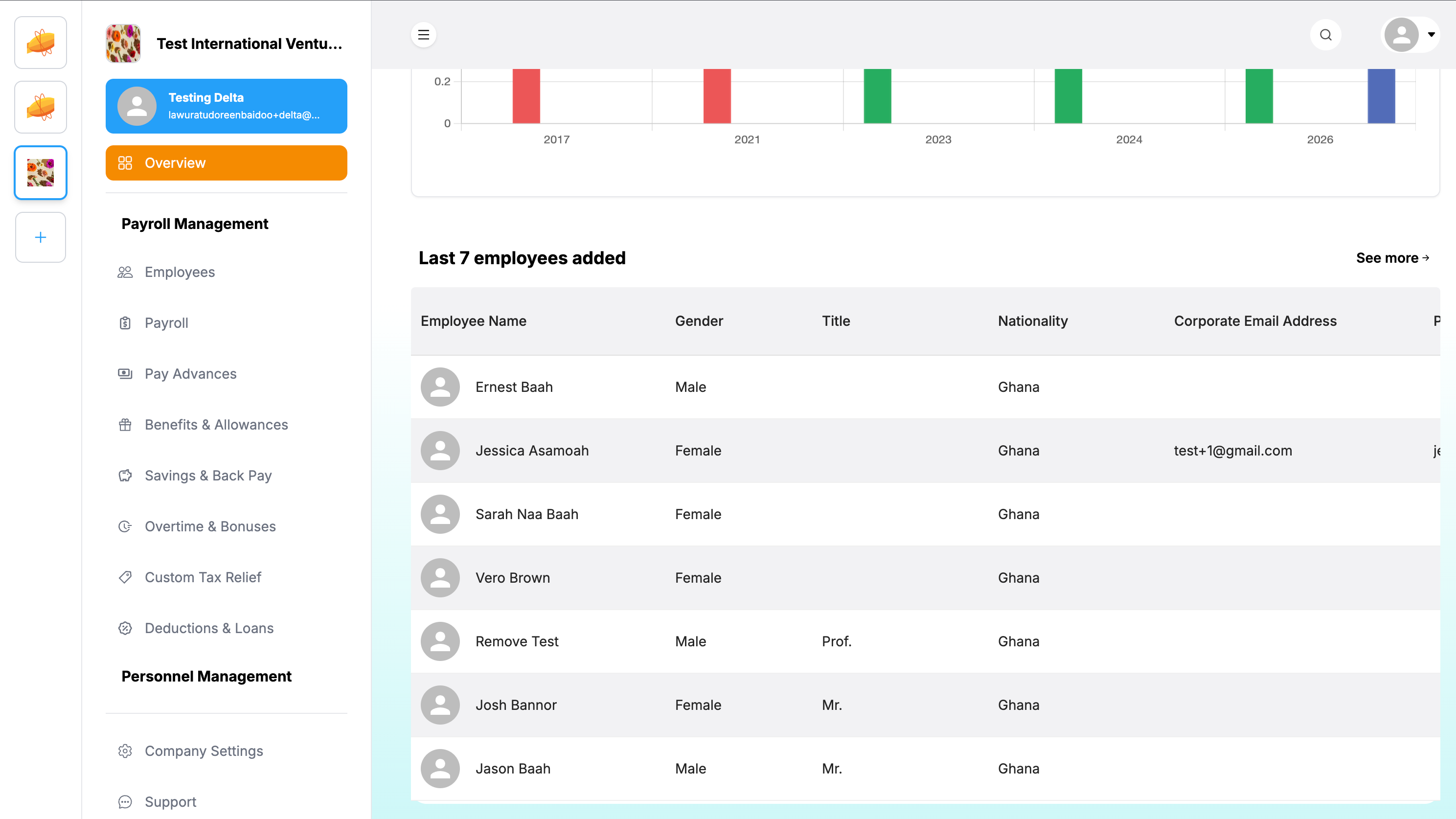Click the Support chat bubble icon

click(125, 801)
